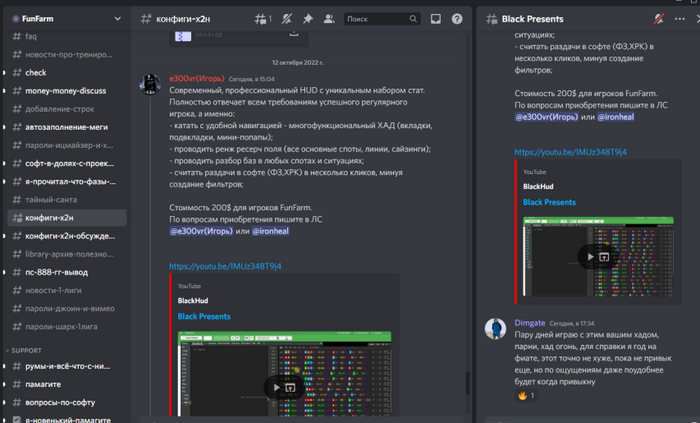The height and width of the screenshot is (423, 700).
Task: Click the hash icon next to тайный-санта
Action: tap(17, 199)
